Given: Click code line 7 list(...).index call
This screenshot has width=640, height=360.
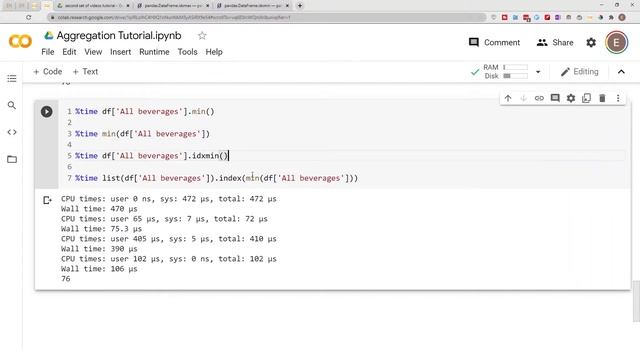Looking at the screenshot, I should pos(216,178).
